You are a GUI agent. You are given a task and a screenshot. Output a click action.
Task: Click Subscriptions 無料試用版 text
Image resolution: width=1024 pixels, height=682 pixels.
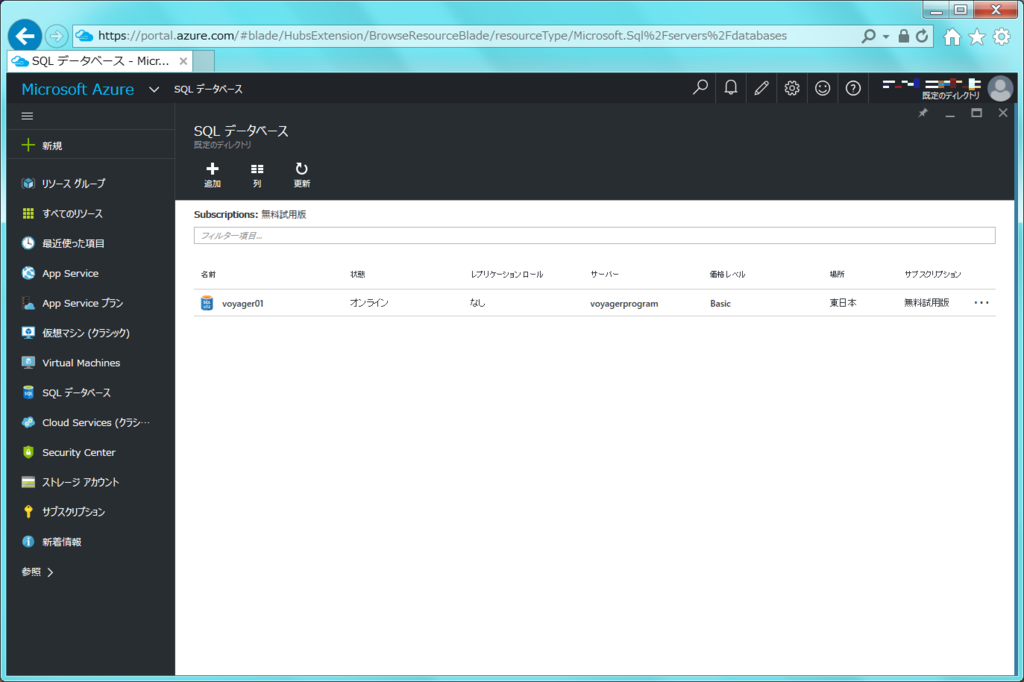click(x=250, y=214)
